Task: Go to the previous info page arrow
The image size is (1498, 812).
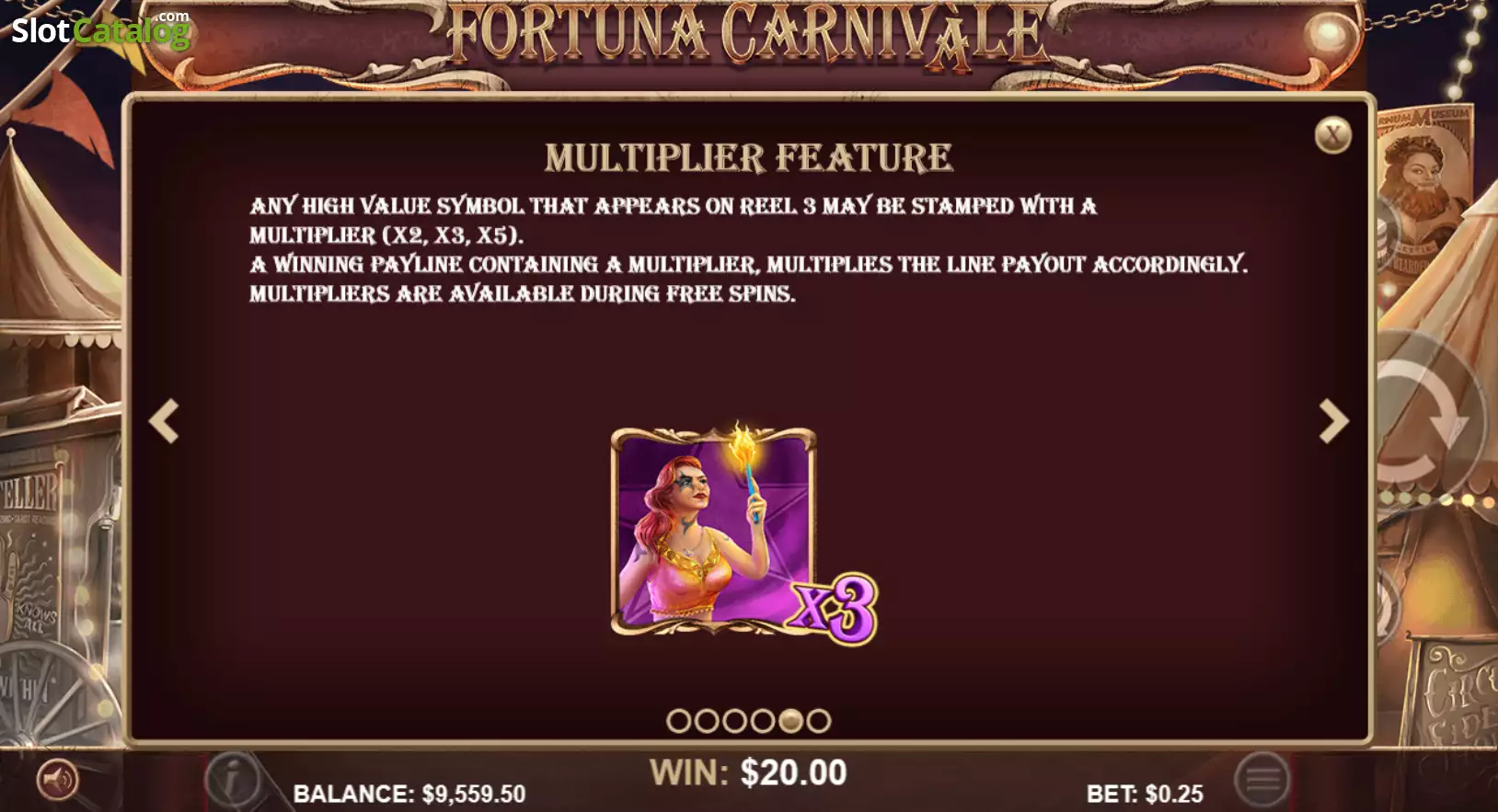Action: click(164, 421)
